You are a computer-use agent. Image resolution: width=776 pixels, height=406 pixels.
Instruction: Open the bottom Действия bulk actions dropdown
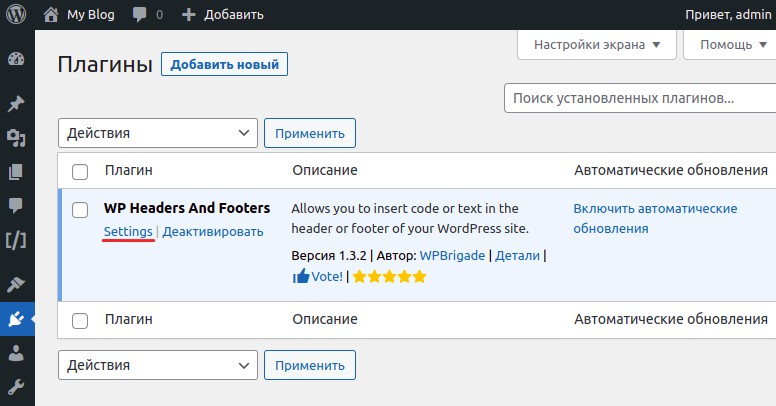tap(158, 365)
